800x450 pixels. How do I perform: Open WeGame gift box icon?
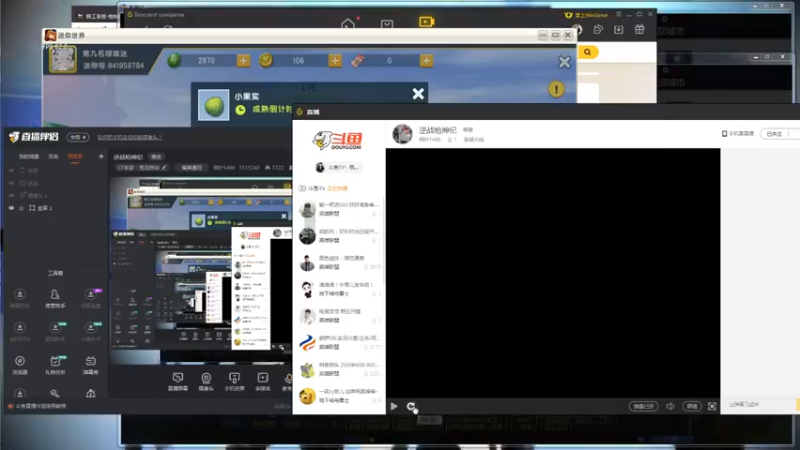point(639,30)
